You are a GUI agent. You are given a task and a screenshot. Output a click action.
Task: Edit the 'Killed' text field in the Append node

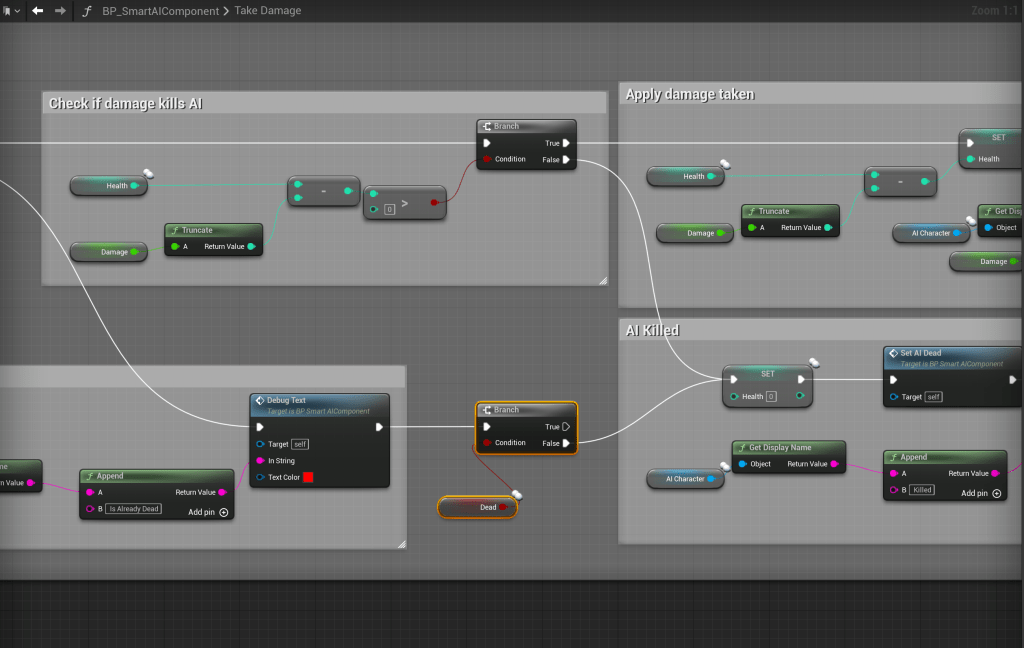(x=922, y=490)
